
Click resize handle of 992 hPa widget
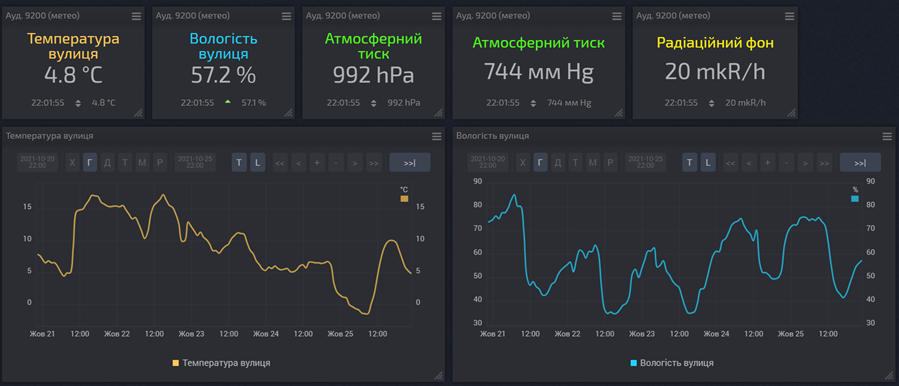[x=439, y=113]
